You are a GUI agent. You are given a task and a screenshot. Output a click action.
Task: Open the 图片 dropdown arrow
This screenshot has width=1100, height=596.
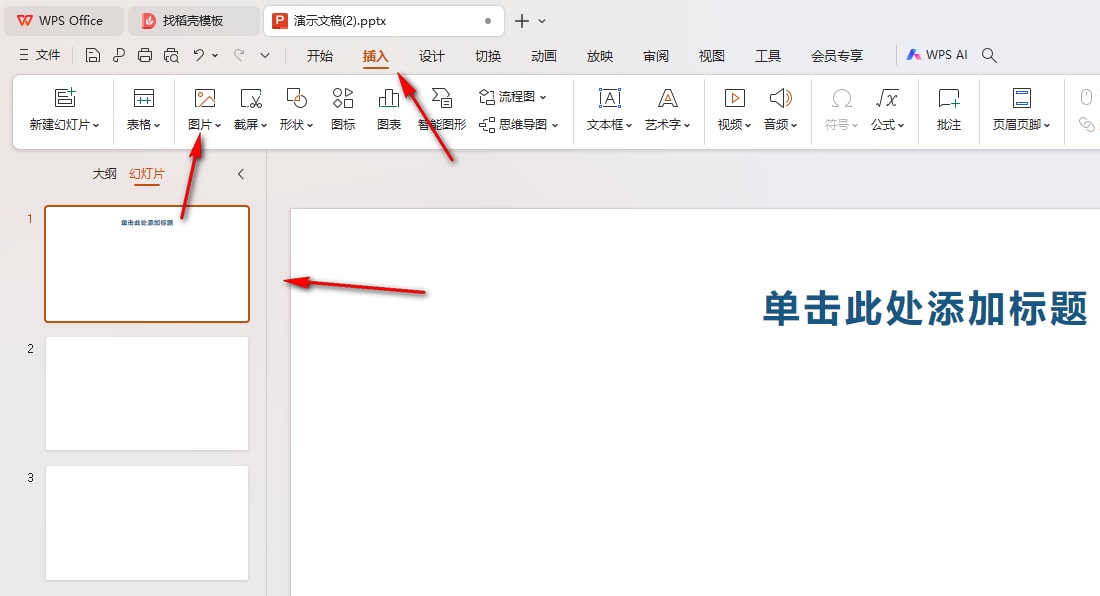(218, 126)
